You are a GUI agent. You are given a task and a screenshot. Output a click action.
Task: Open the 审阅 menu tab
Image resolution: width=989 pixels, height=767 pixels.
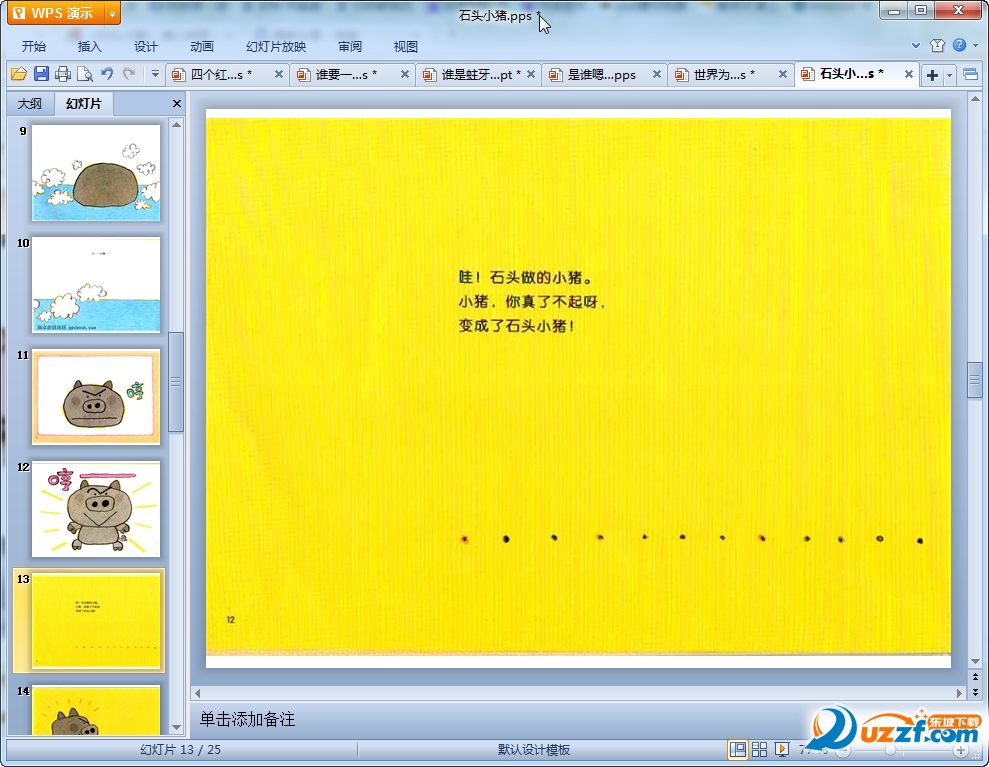tap(350, 47)
